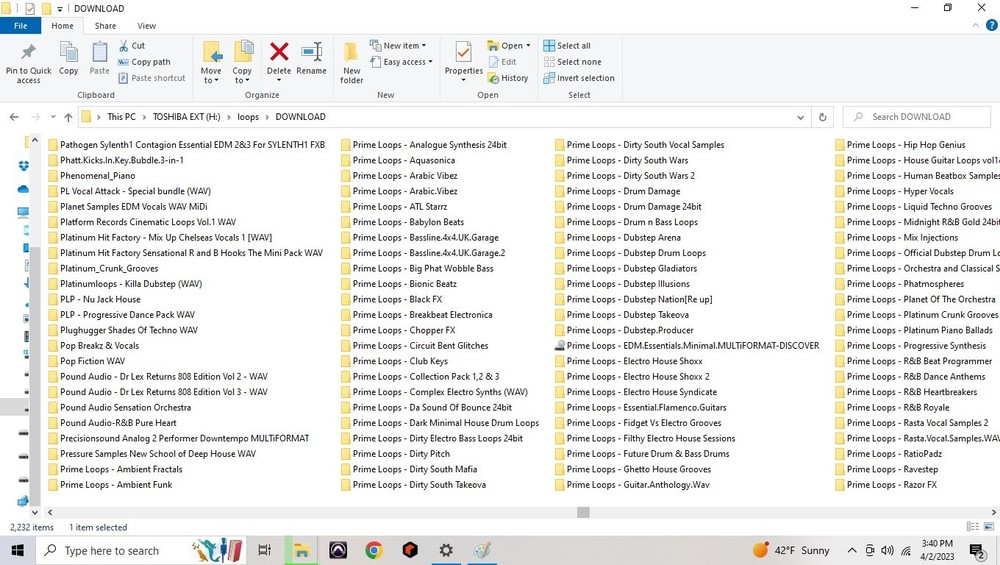Screen dimensions: 1000x565
Task: Open Copy to dropdown
Action: click(x=242, y=75)
